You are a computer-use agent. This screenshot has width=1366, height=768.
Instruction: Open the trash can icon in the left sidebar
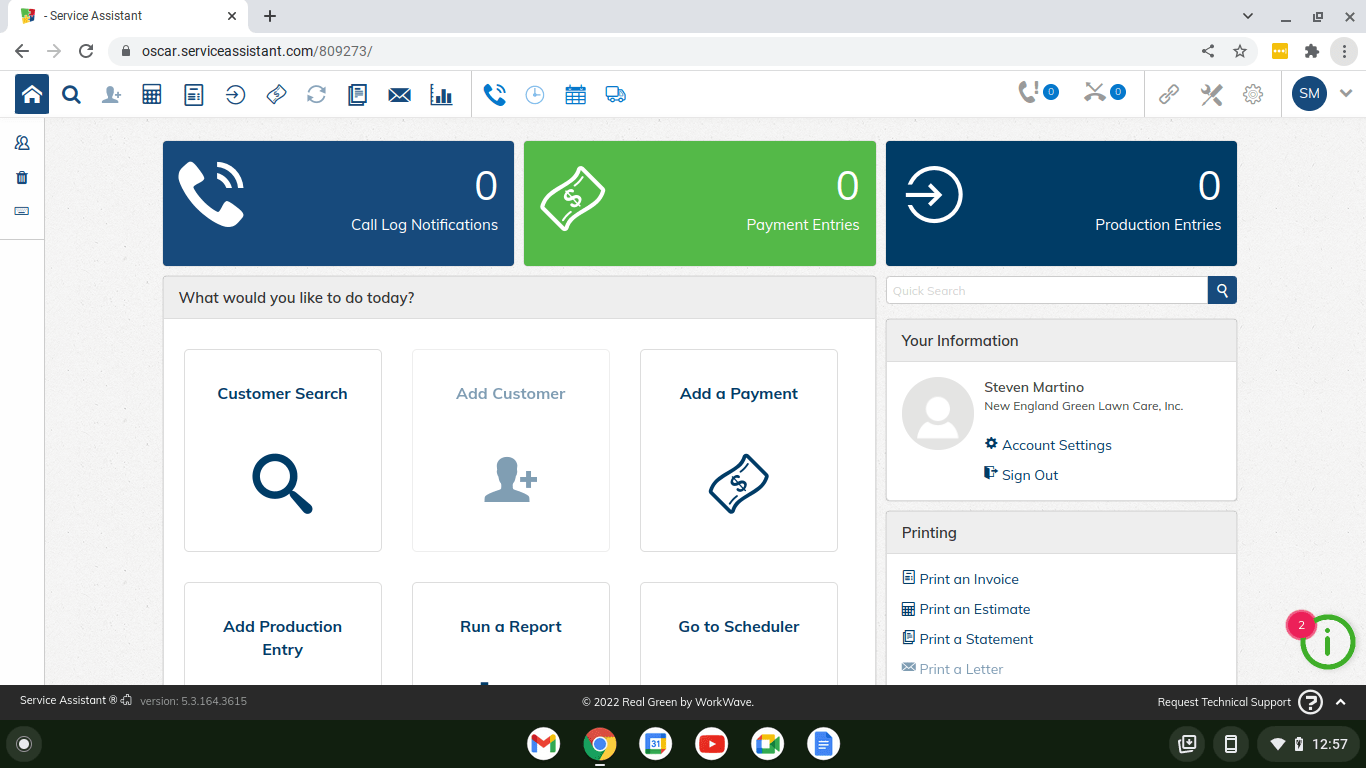coord(21,177)
